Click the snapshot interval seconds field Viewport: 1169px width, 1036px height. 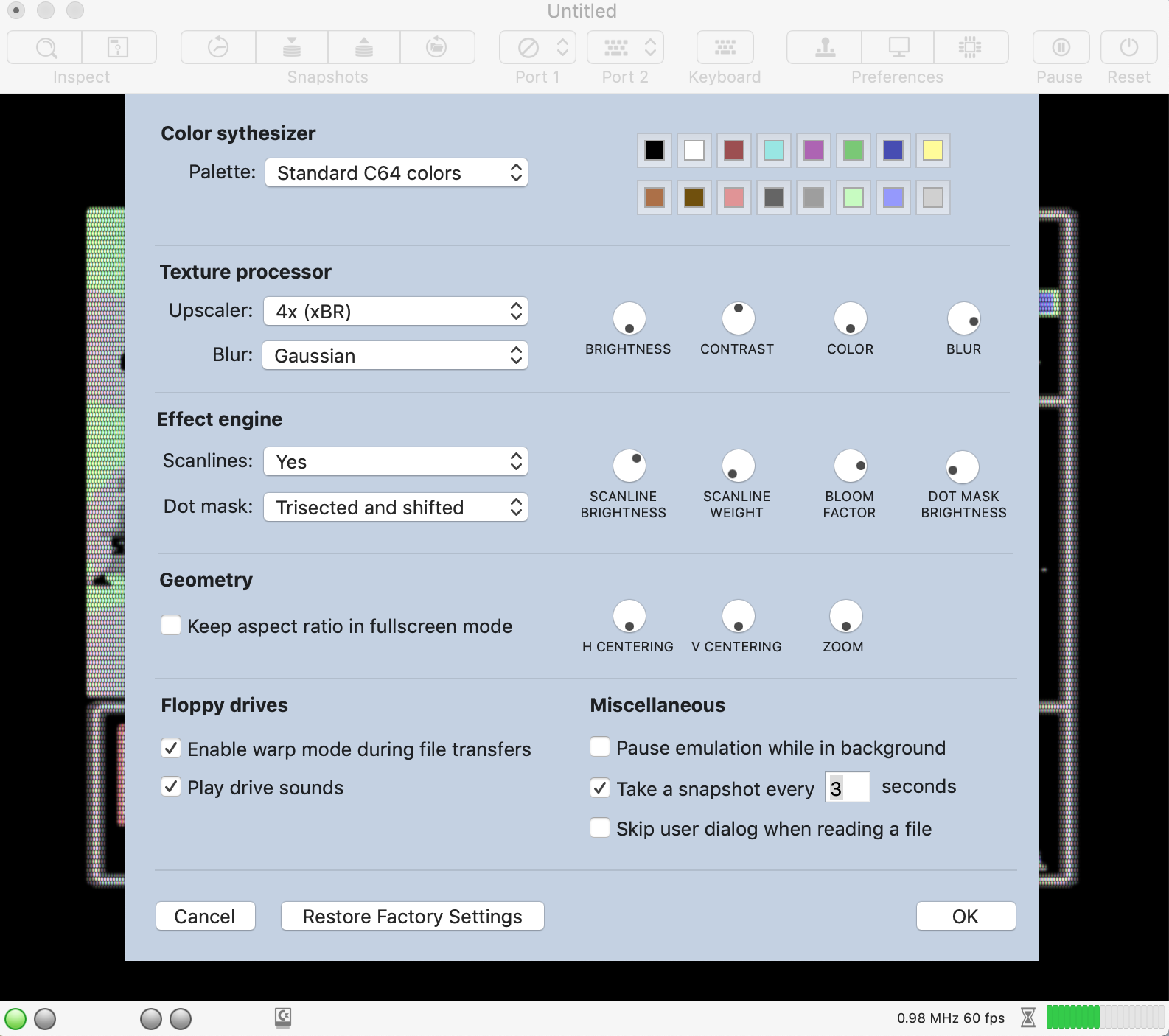coord(848,788)
